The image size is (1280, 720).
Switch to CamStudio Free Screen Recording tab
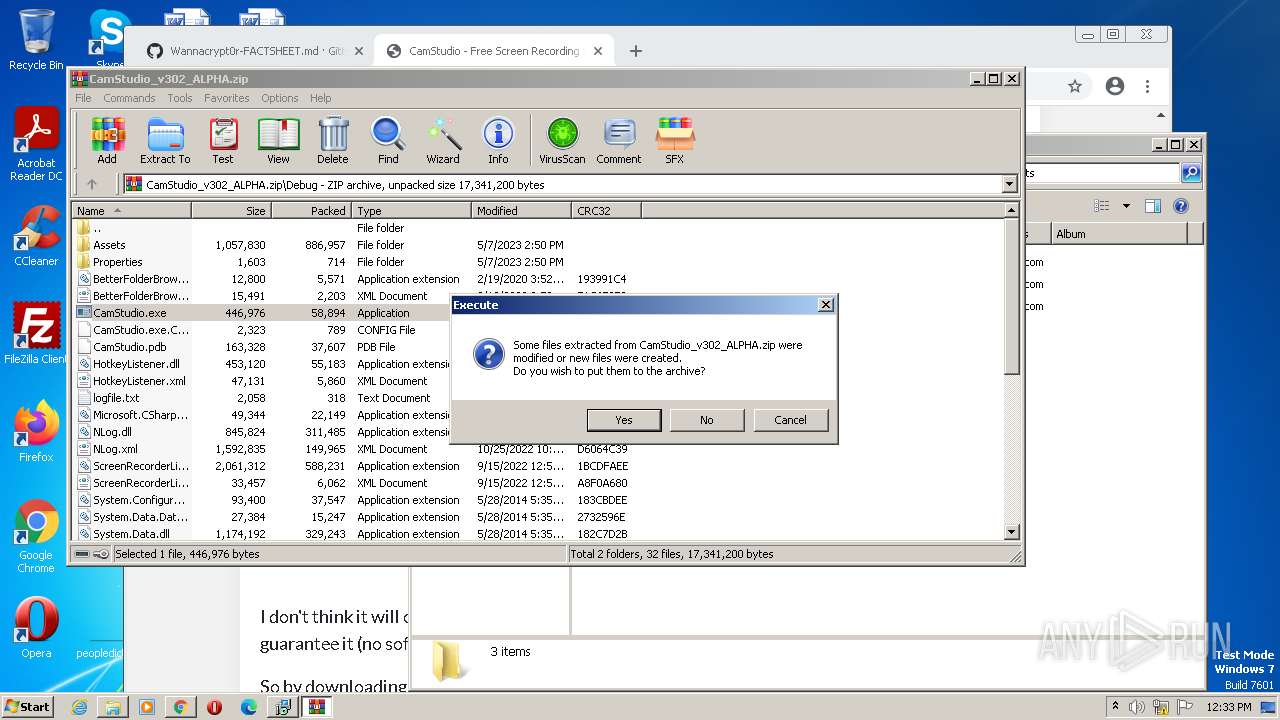495,51
